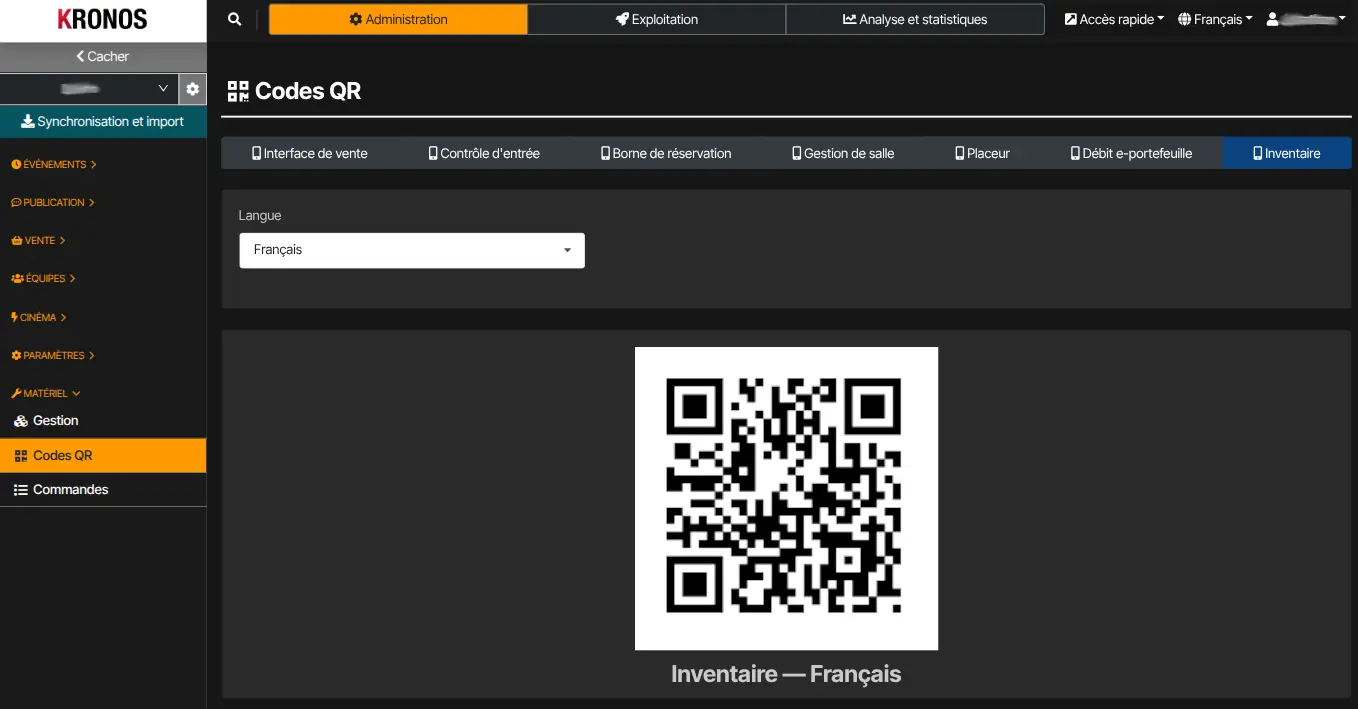Click the Inventaire QR code image
Screen dimensions: 1358x709
click(x=786, y=498)
